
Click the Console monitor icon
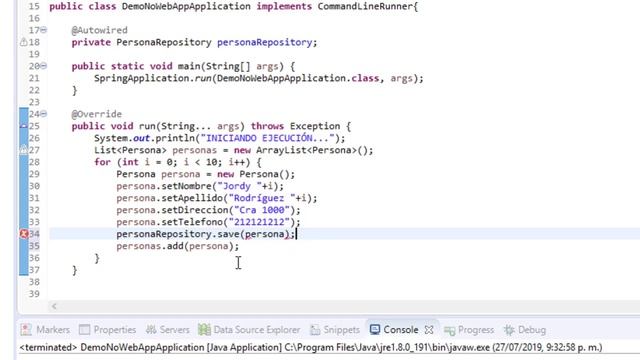(x=375, y=330)
